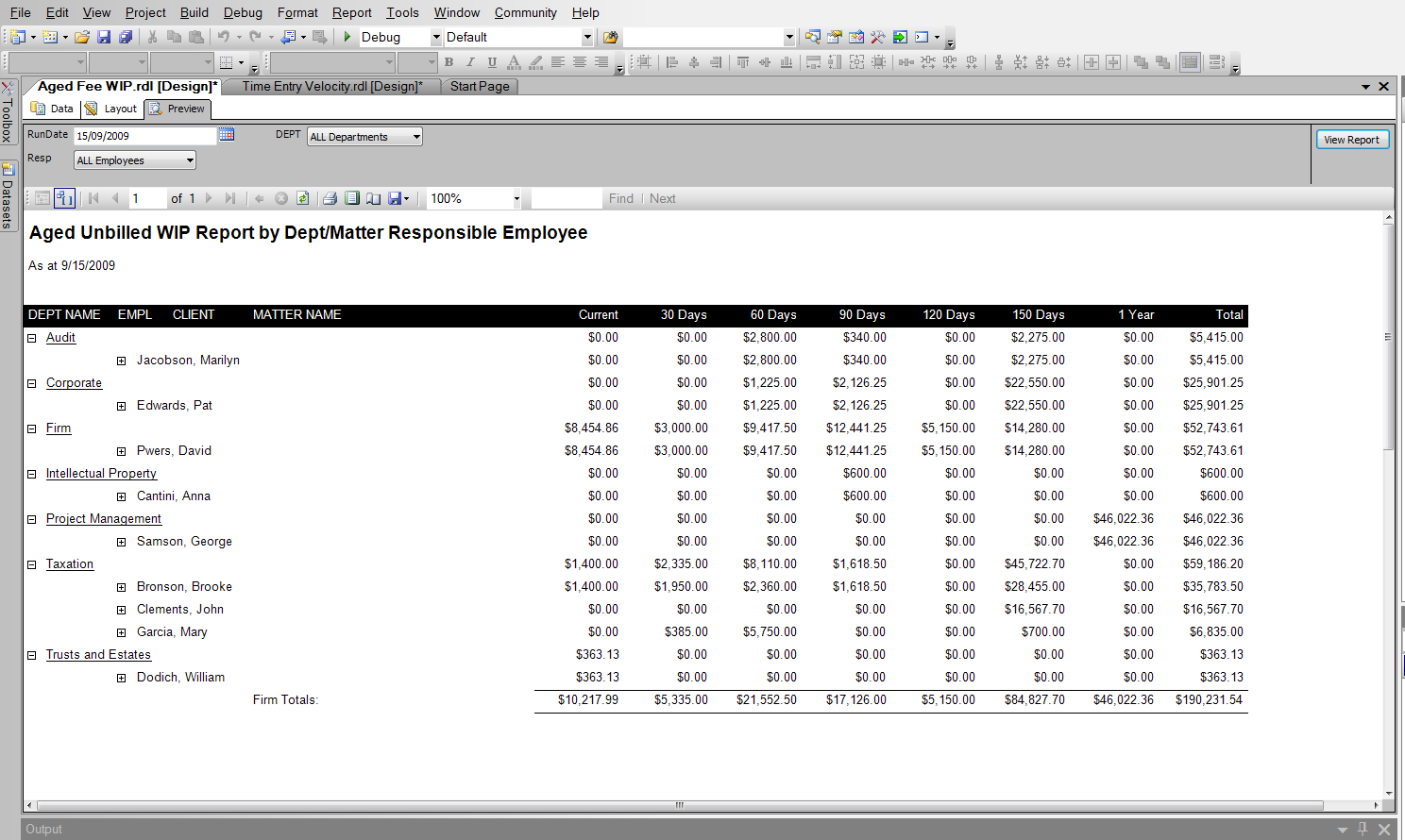Image resolution: width=1405 pixels, height=840 pixels.
Task: Collapse the Corporate department group
Action: (31, 383)
